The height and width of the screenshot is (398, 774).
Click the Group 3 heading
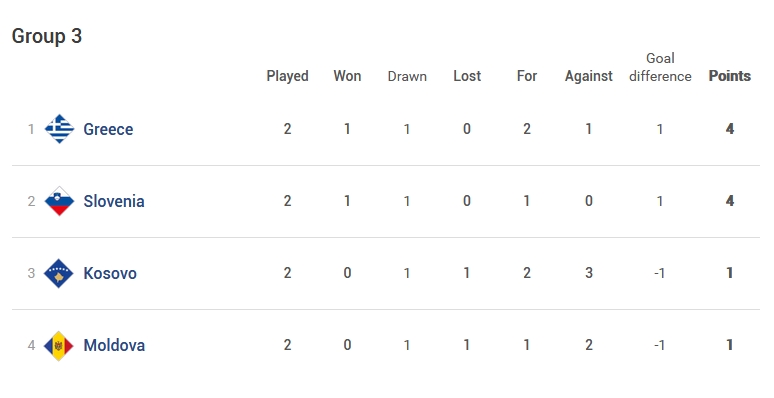click(47, 36)
